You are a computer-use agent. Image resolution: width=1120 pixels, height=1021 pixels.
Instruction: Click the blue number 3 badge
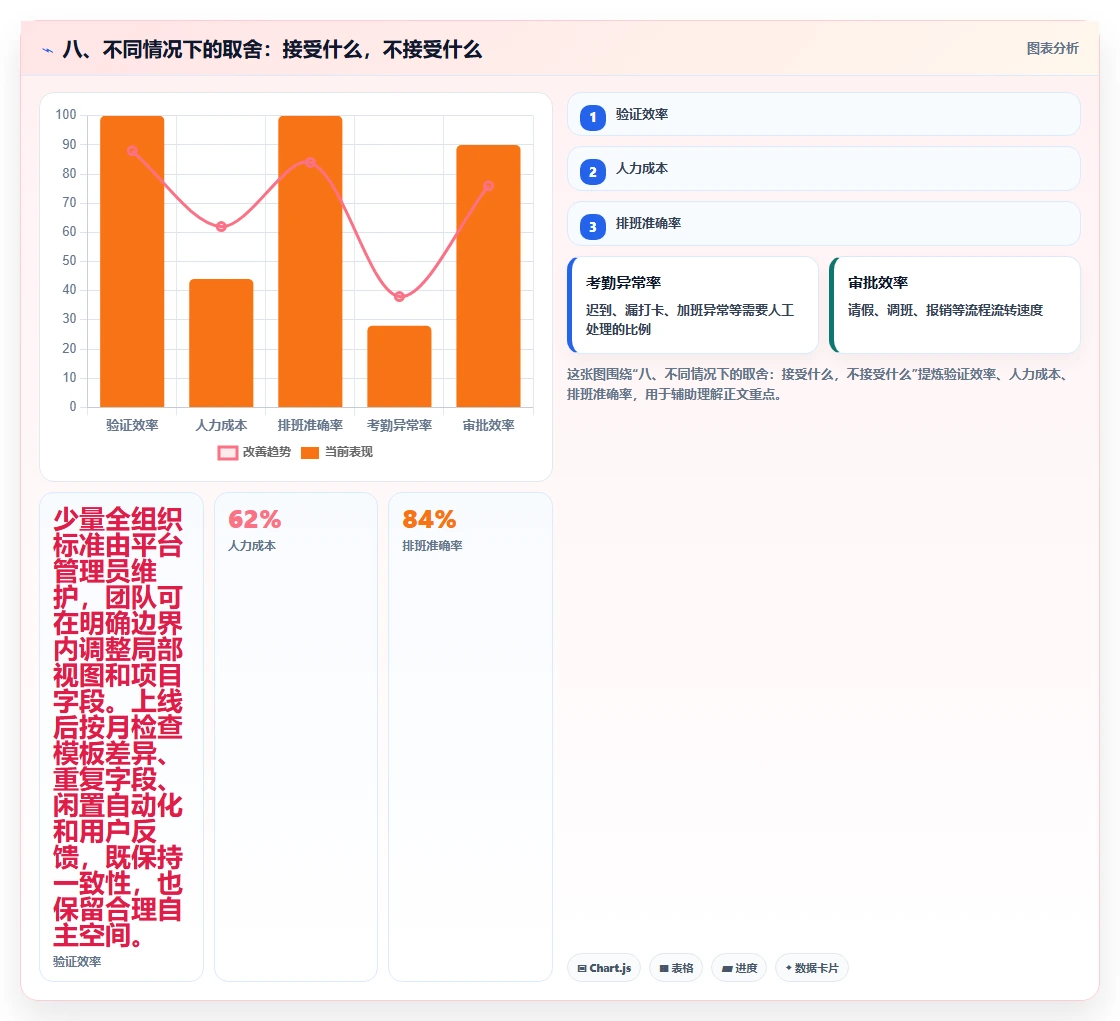pyautogui.click(x=592, y=226)
